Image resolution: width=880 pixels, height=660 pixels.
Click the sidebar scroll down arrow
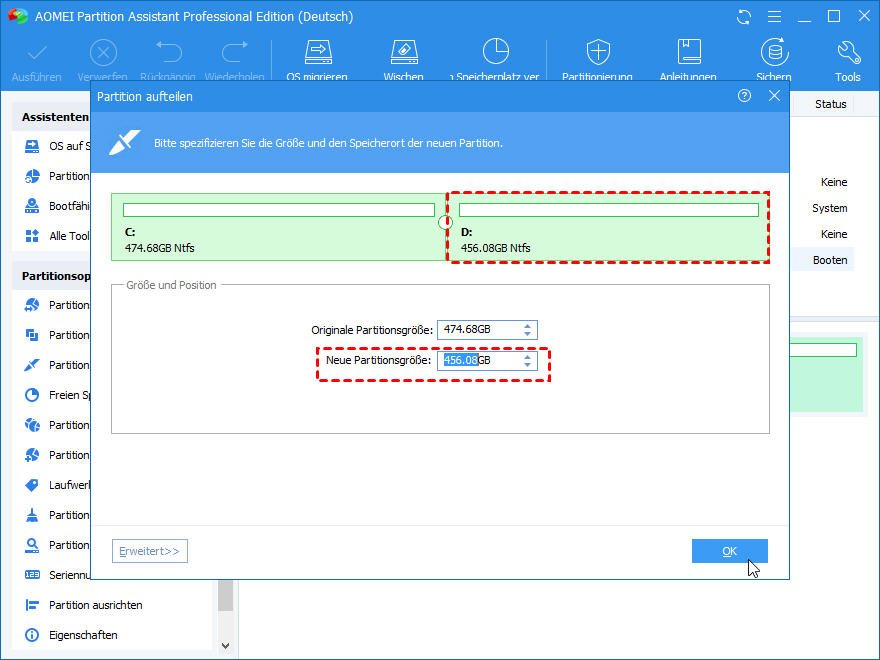coord(226,645)
